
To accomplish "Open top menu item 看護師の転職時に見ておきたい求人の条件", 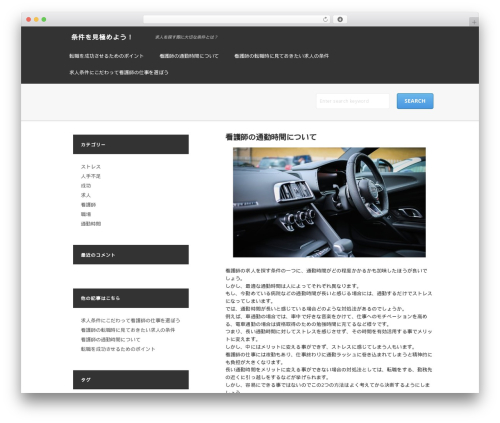I will [281, 56].
